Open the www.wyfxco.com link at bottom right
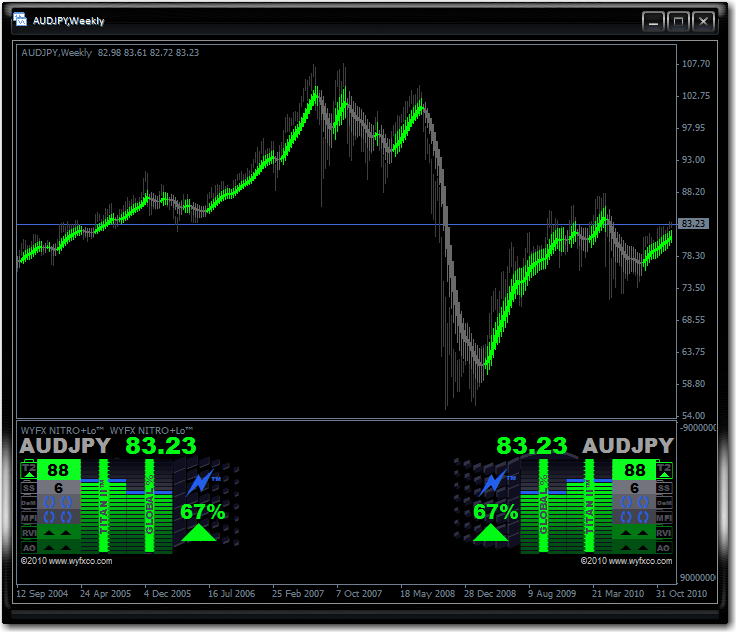 pyautogui.click(x=640, y=561)
